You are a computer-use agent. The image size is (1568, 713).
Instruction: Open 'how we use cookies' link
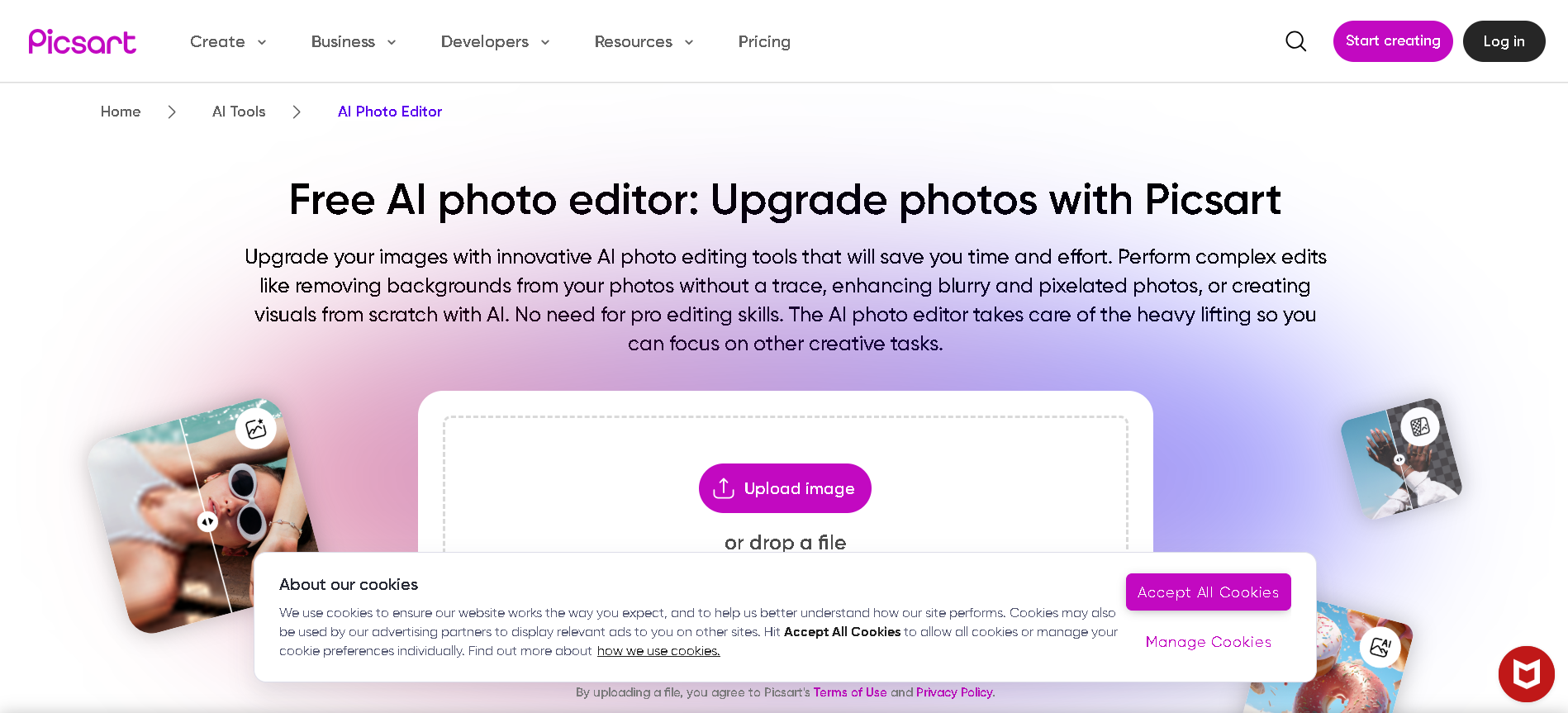[658, 651]
